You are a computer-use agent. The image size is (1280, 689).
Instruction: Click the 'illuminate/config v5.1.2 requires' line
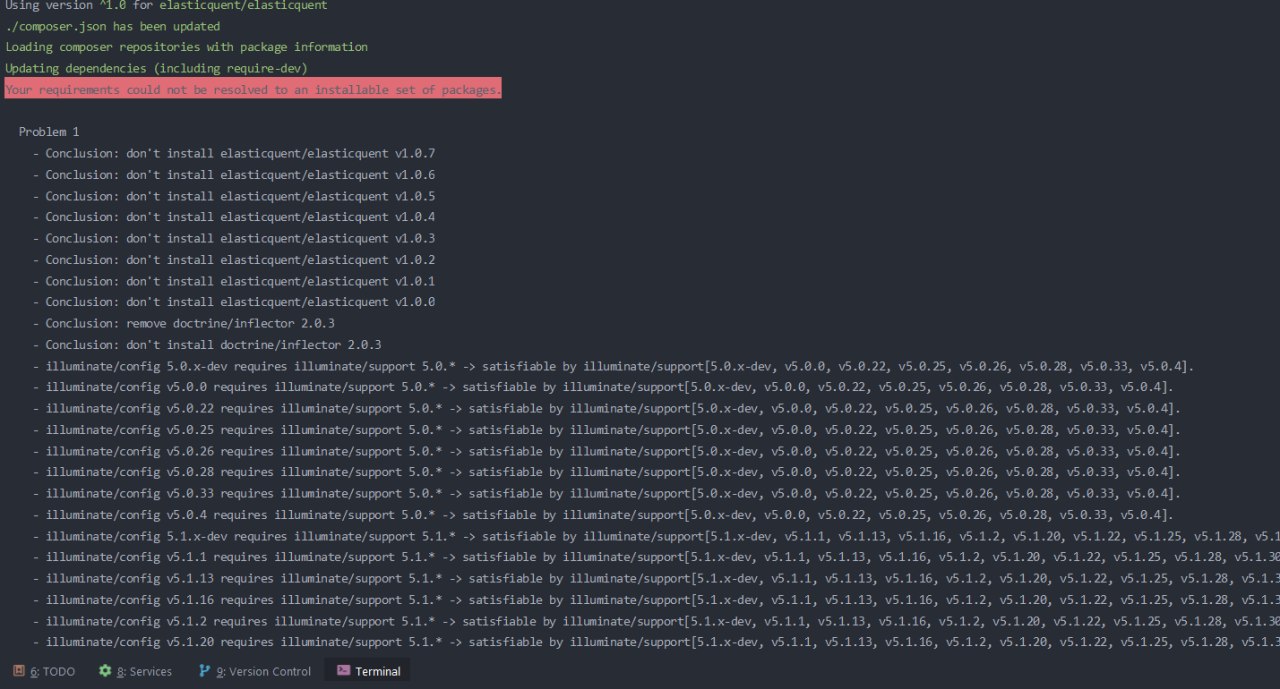[656, 621]
